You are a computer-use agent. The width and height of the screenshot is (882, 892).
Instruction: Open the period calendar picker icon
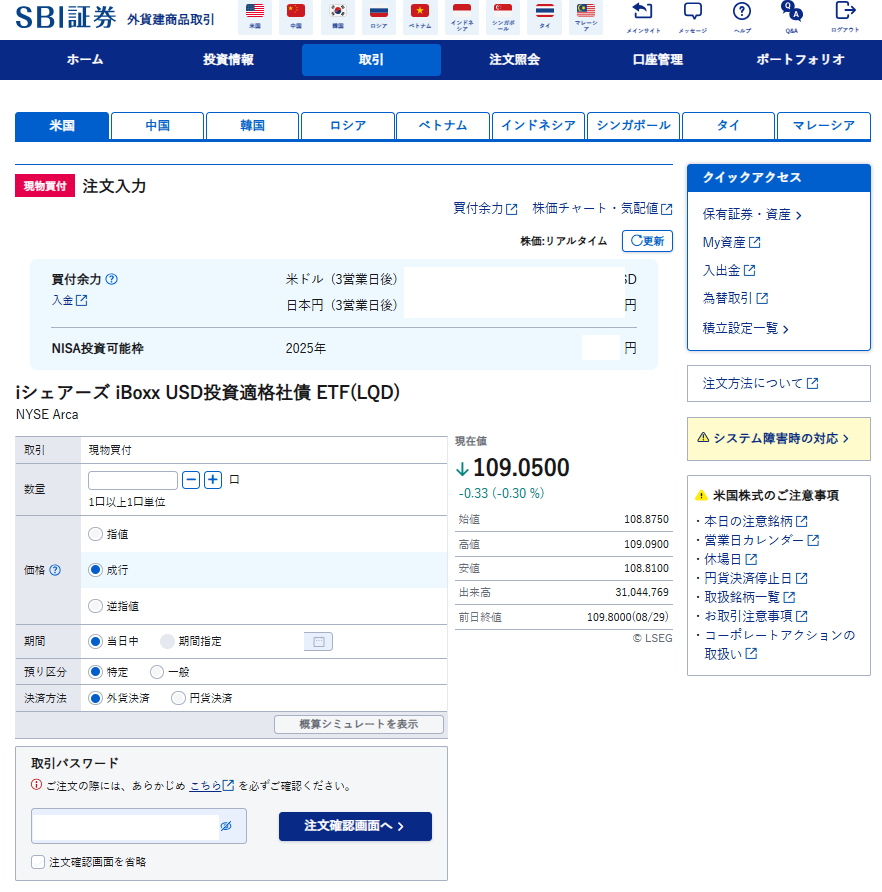319,642
